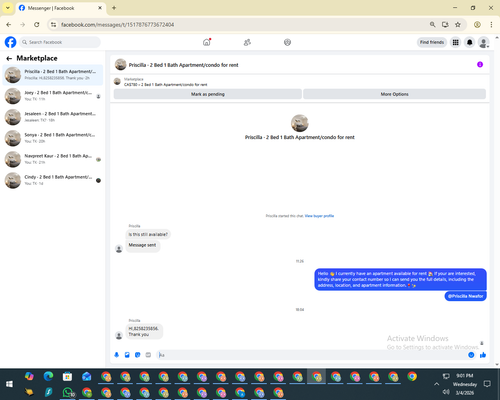Click the message containing the phone number
This screenshot has width=500, height=400.
tap(144, 331)
